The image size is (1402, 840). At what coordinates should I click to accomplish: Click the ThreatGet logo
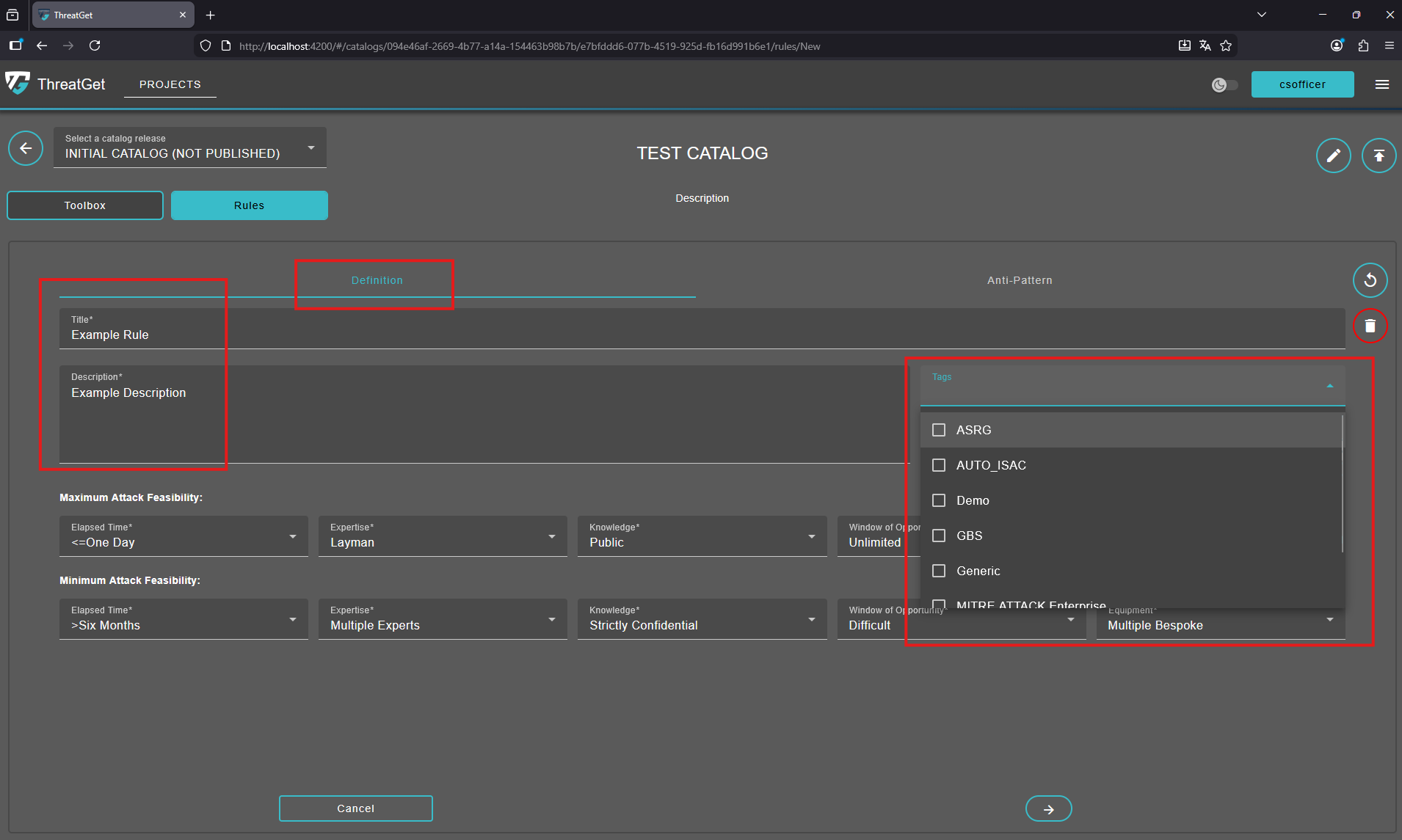coord(18,84)
